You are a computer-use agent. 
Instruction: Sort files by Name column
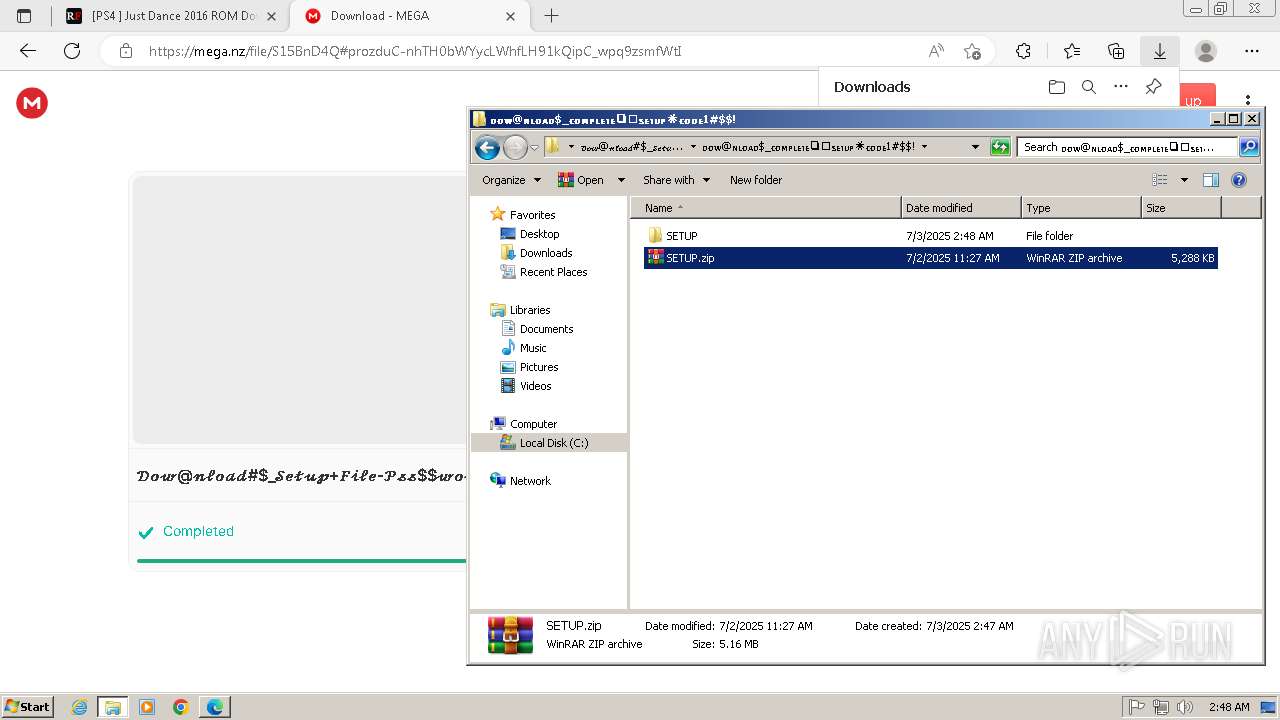(x=766, y=208)
